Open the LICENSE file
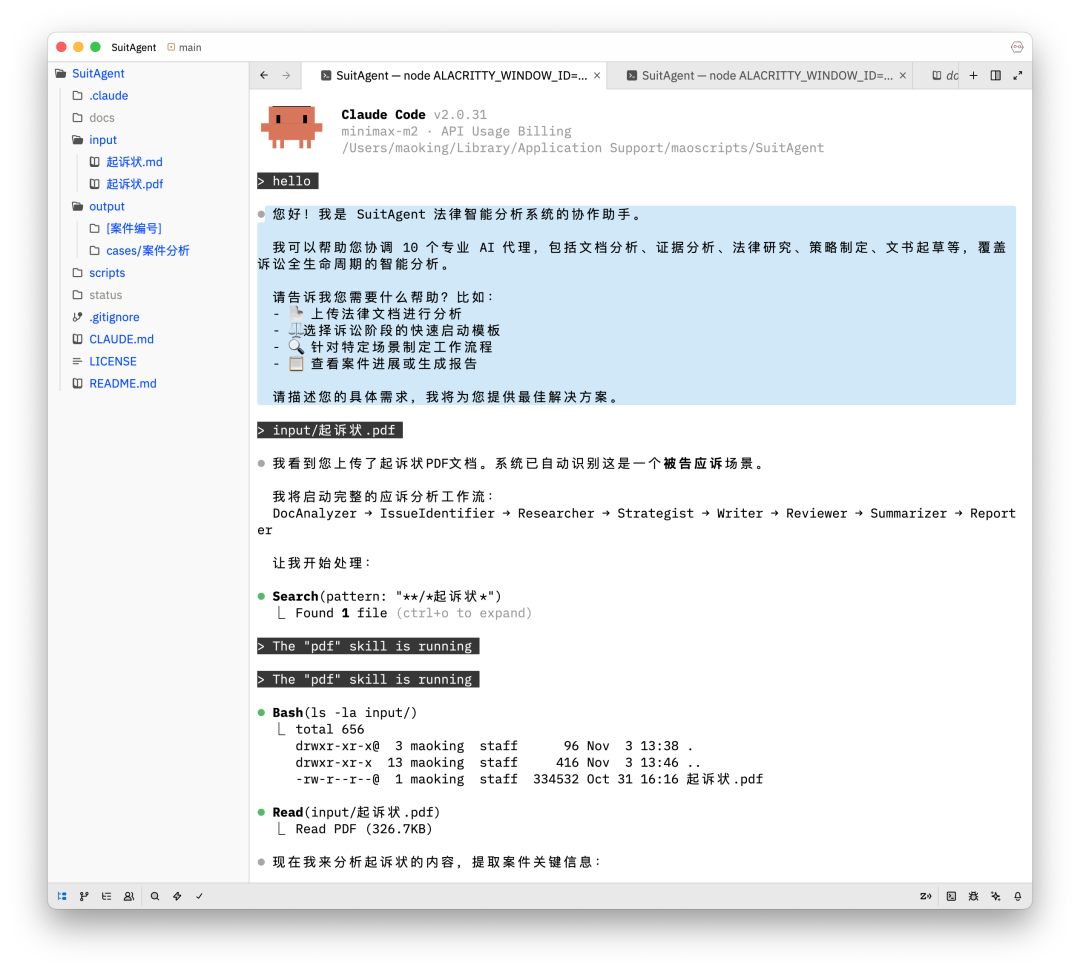The image size is (1080, 972). point(112,361)
